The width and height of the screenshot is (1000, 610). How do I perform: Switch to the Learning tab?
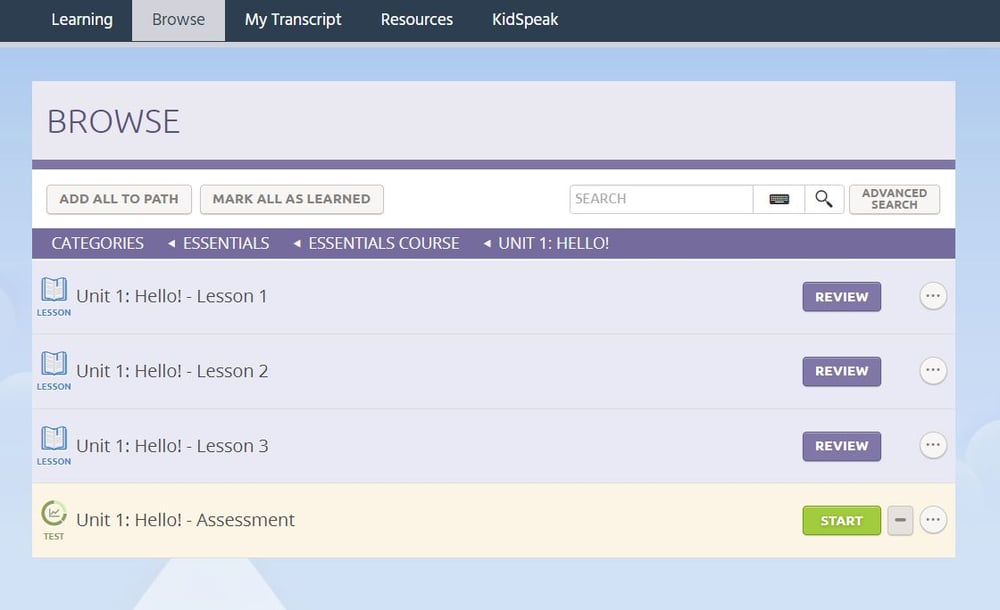tap(82, 19)
